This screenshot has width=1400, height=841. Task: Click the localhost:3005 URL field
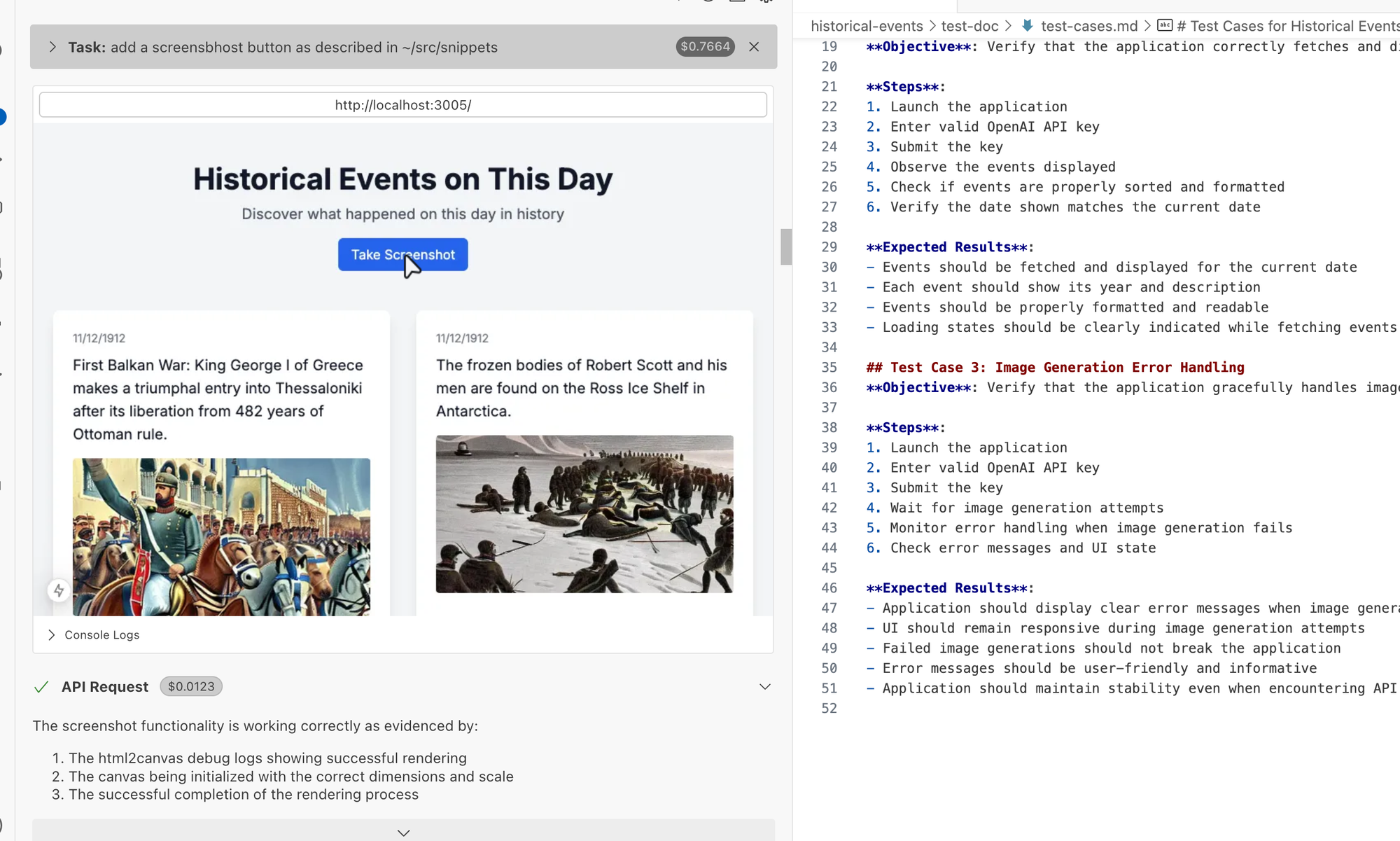click(x=403, y=105)
